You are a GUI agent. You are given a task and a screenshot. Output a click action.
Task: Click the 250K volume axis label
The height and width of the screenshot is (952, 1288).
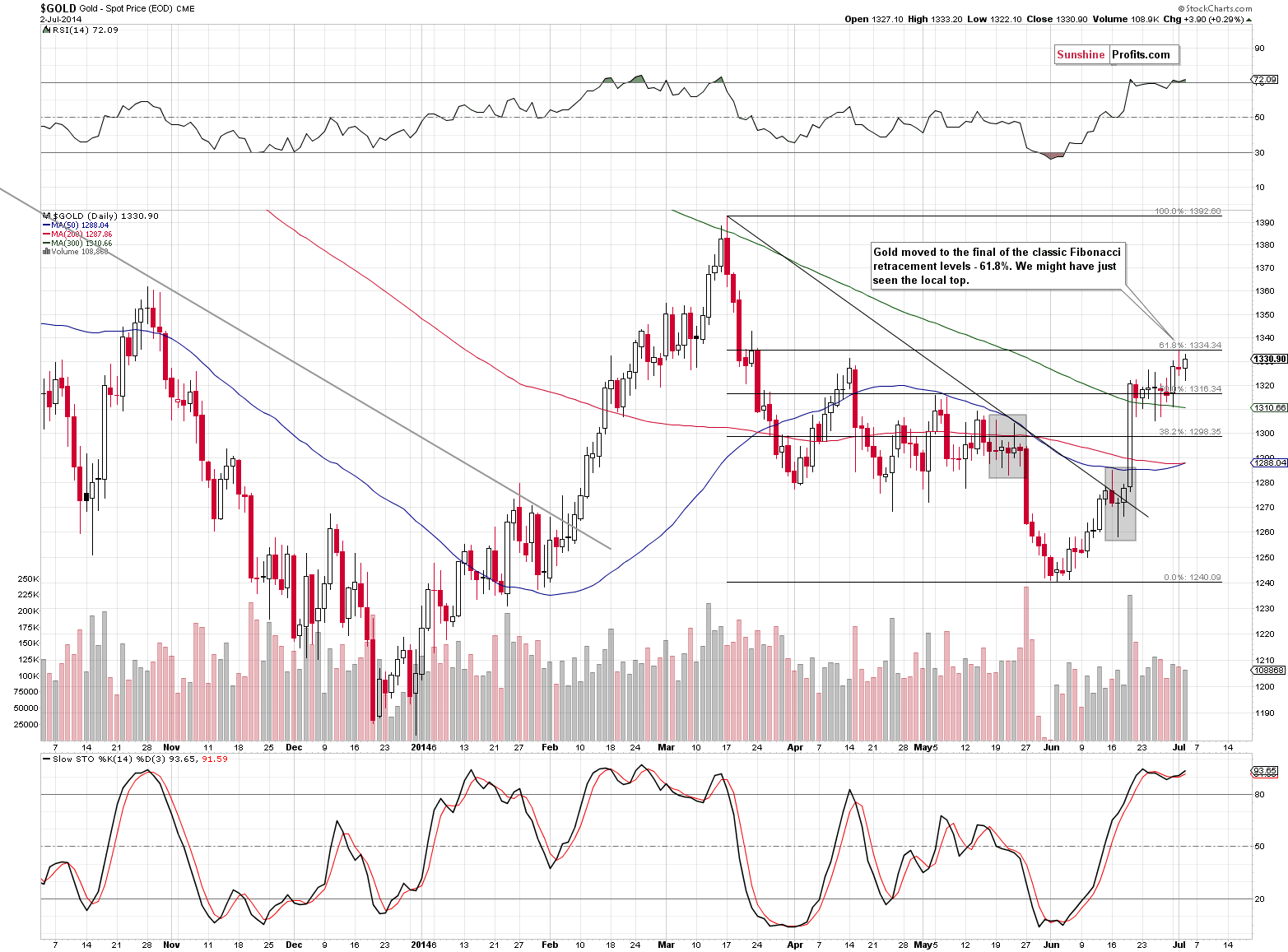[x=28, y=579]
